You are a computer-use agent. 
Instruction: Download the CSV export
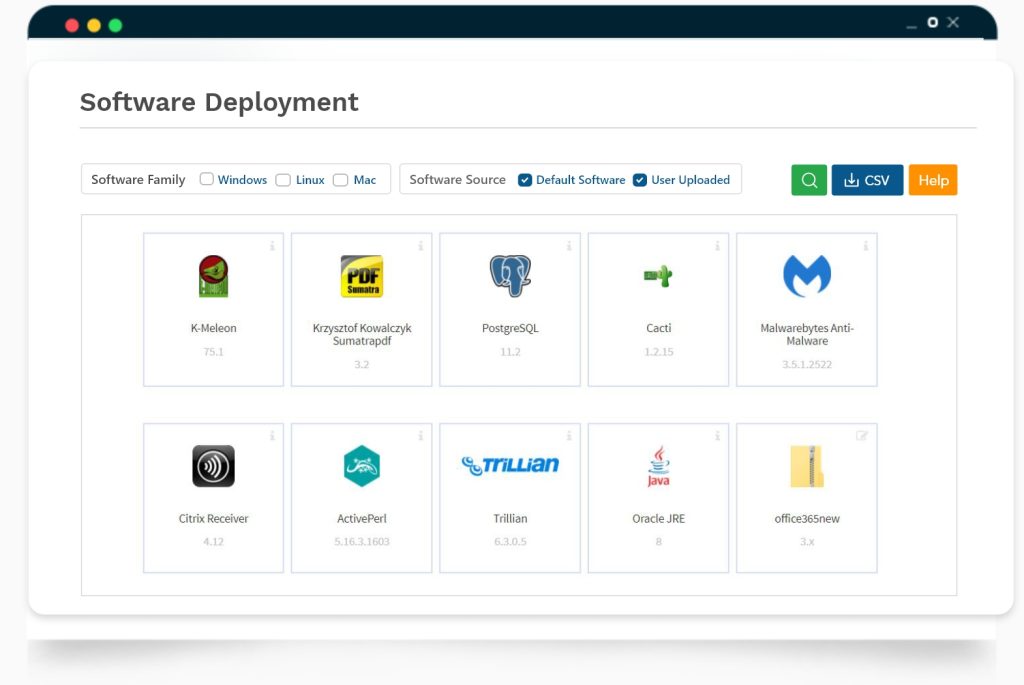[x=867, y=180]
